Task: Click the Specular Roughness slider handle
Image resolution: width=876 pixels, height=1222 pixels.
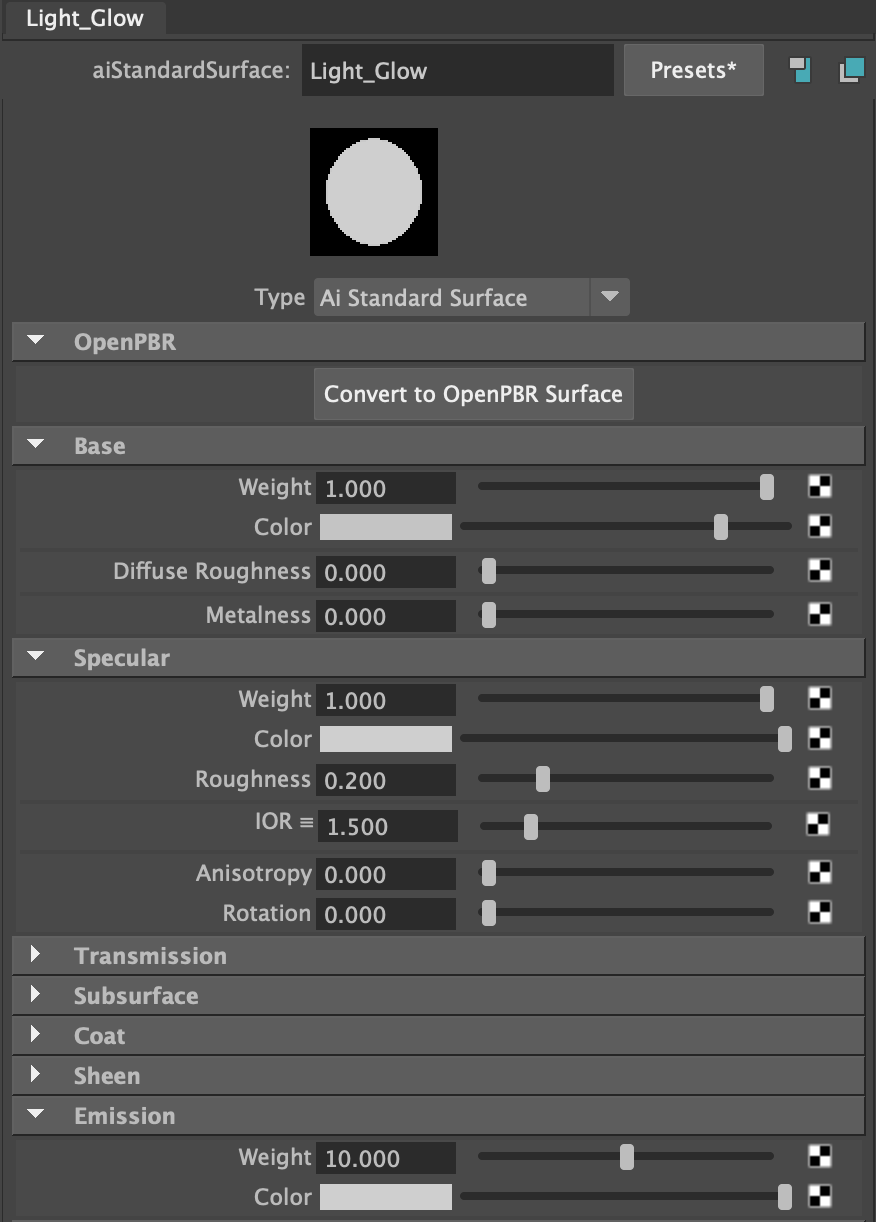Action: [542, 778]
